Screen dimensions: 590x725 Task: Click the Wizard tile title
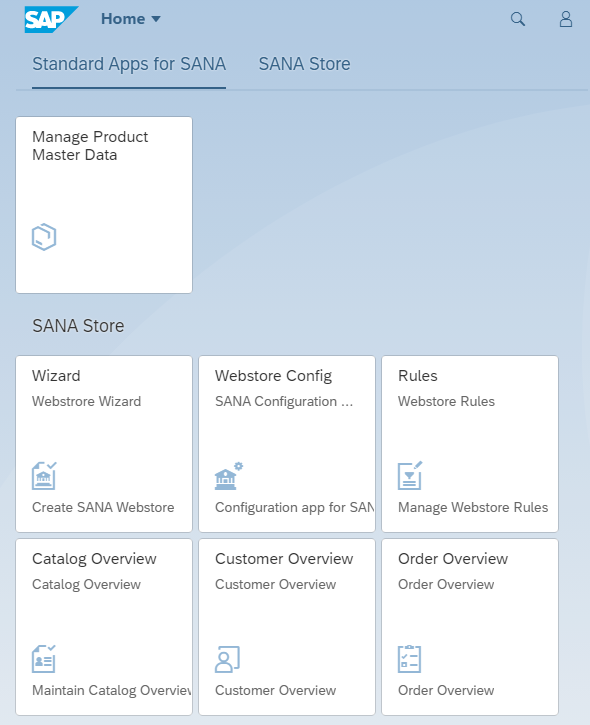coord(56,375)
